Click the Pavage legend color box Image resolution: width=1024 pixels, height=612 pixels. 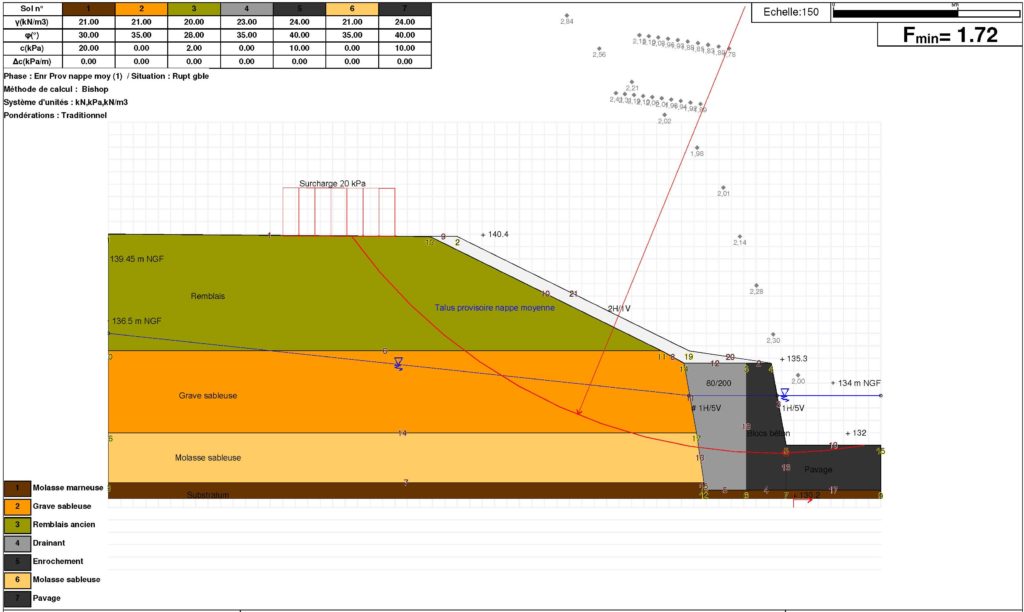pos(17,598)
